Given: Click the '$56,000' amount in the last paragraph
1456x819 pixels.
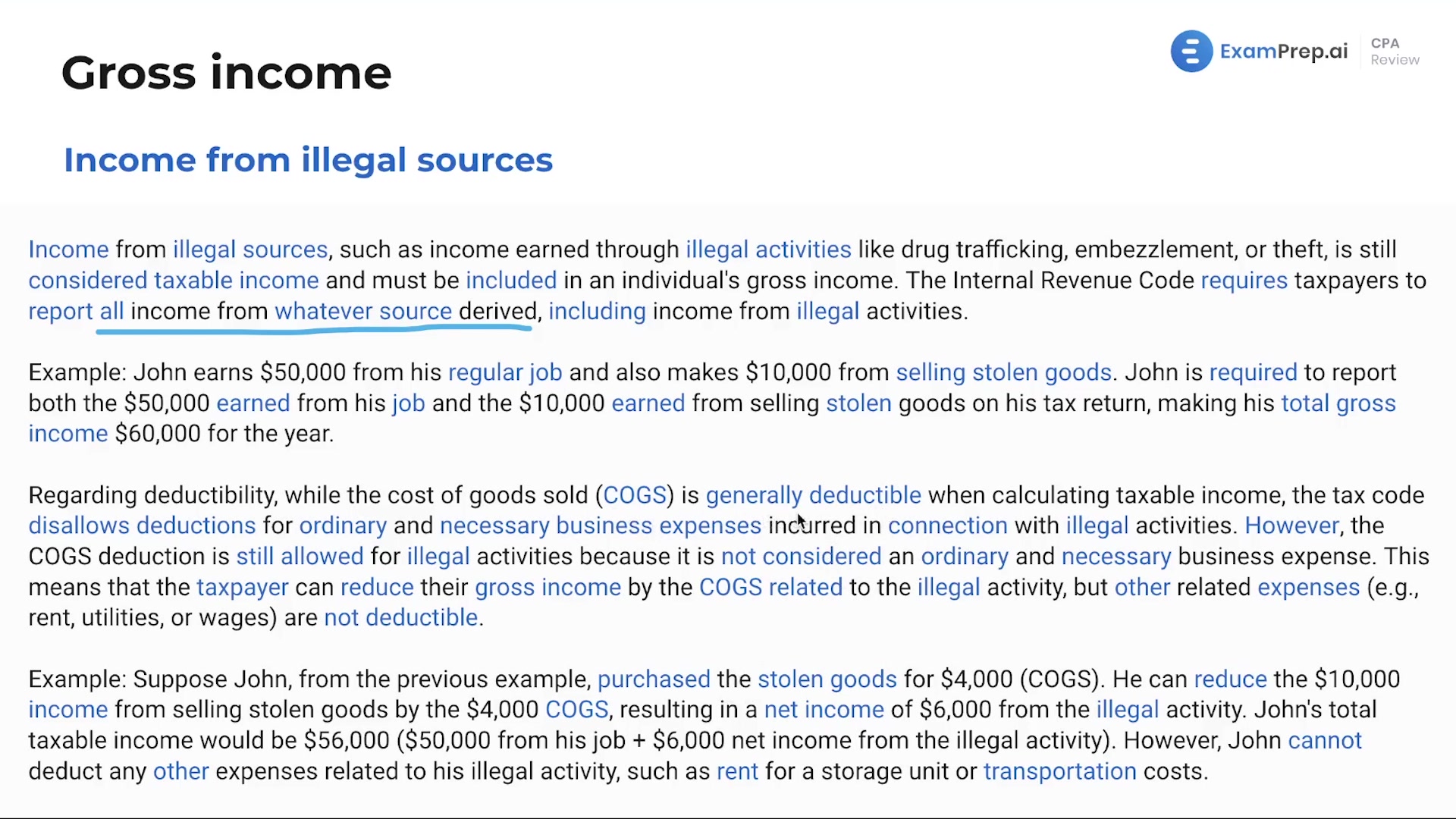Looking at the screenshot, I should (347, 740).
